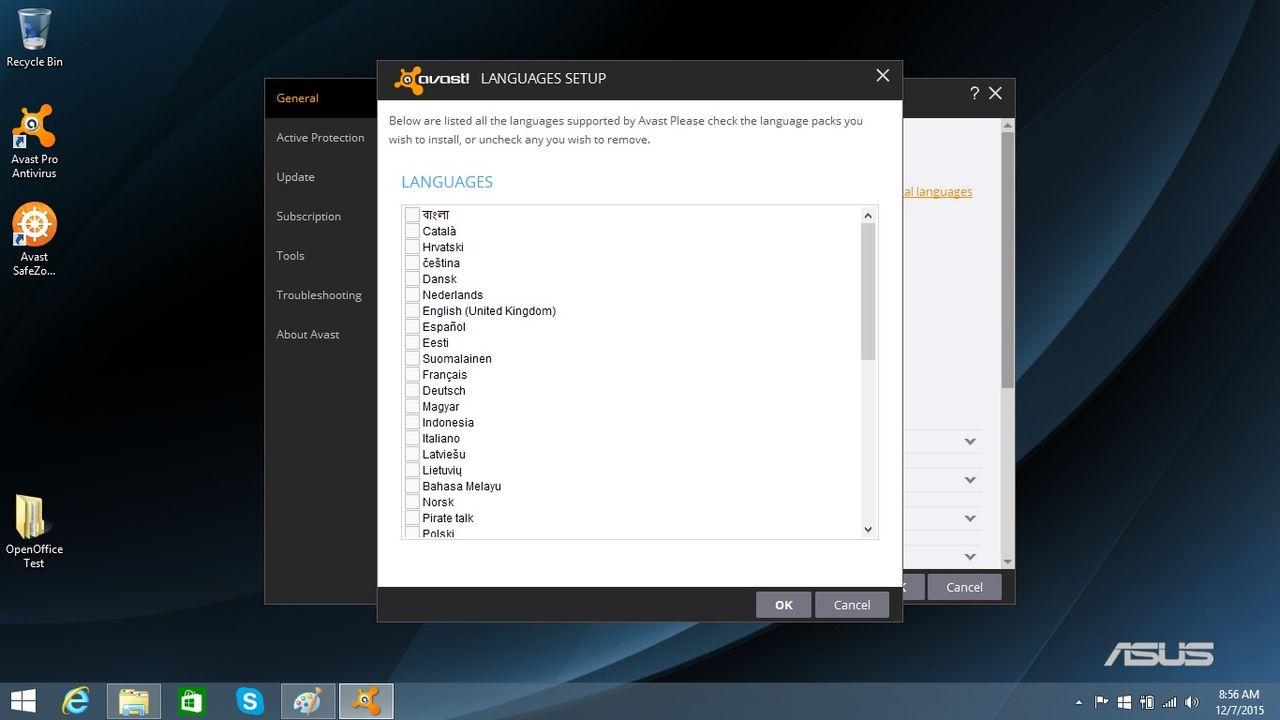Open the Windows Start button
This screenshot has width=1280, height=720.
(x=23, y=701)
